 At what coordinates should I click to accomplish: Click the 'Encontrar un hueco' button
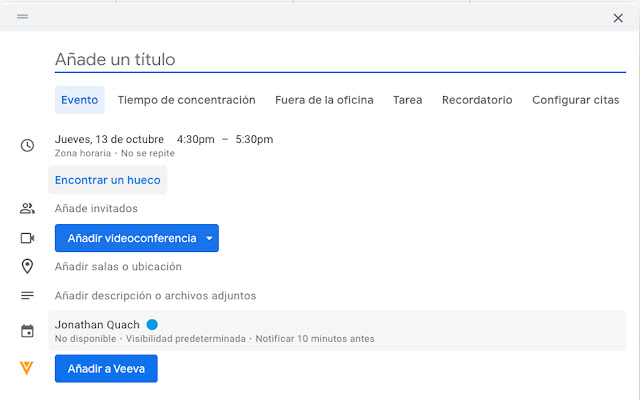pos(108,180)
